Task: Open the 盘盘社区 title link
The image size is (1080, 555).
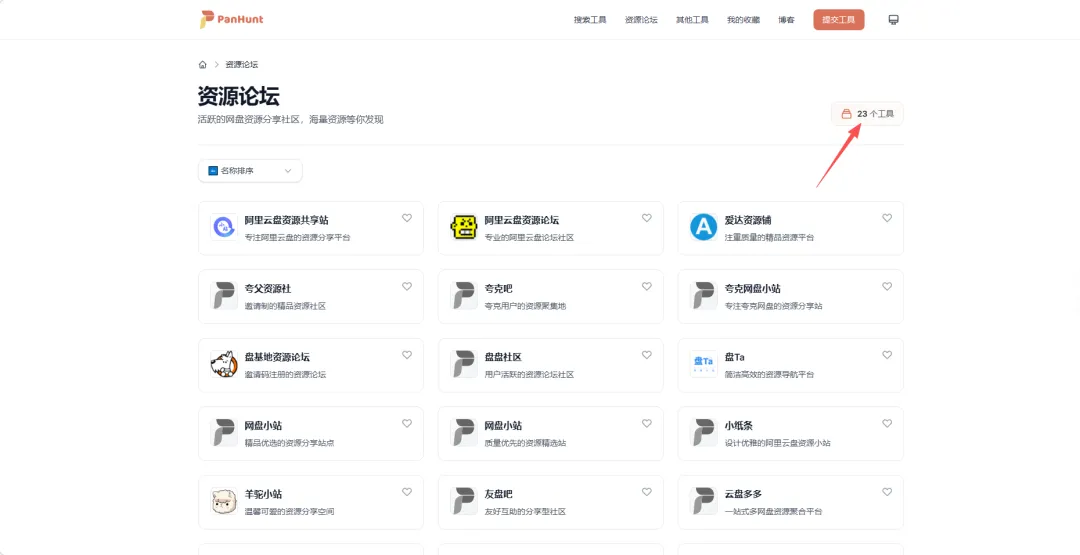Action: coord(503,357)
